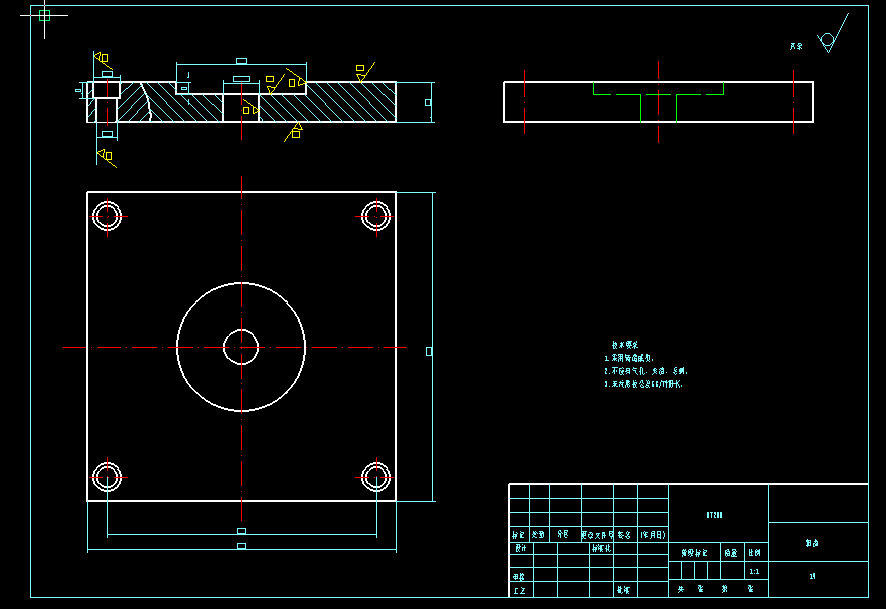Pick the hole-spacing dimension value below the plan view

tap(241, 531)
